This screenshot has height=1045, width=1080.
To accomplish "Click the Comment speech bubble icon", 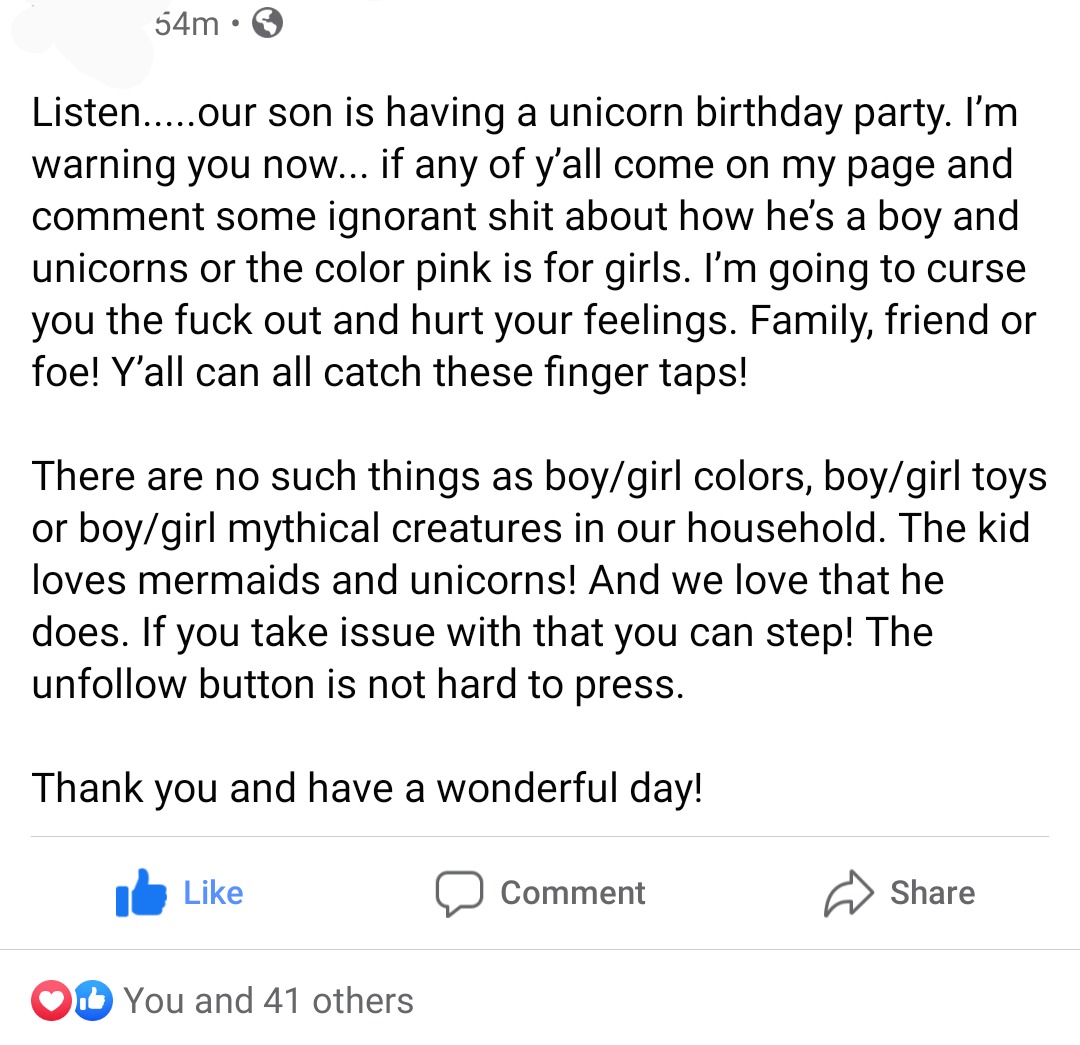I will pyautogui.click(x=459, y=893).
